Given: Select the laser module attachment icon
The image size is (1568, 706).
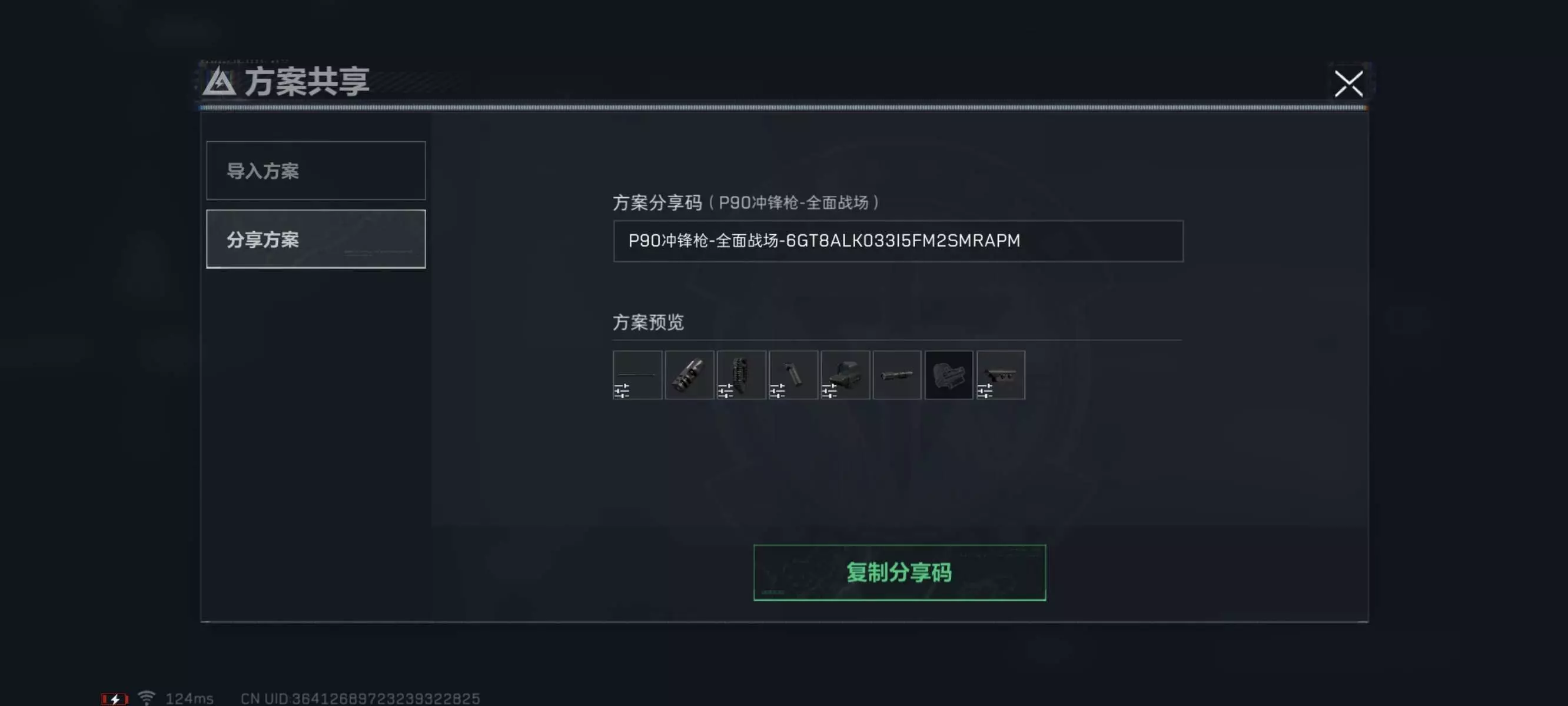Looking at the screenshot, I should click(896, 375).
